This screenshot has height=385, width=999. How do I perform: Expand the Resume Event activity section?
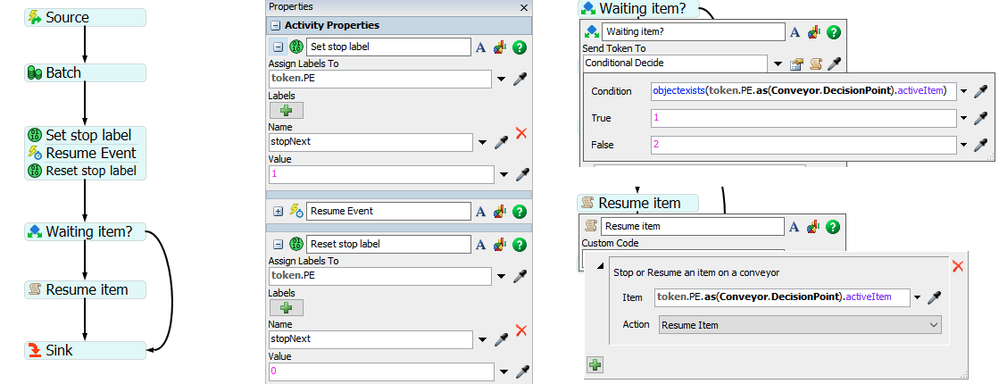(278, 211)
